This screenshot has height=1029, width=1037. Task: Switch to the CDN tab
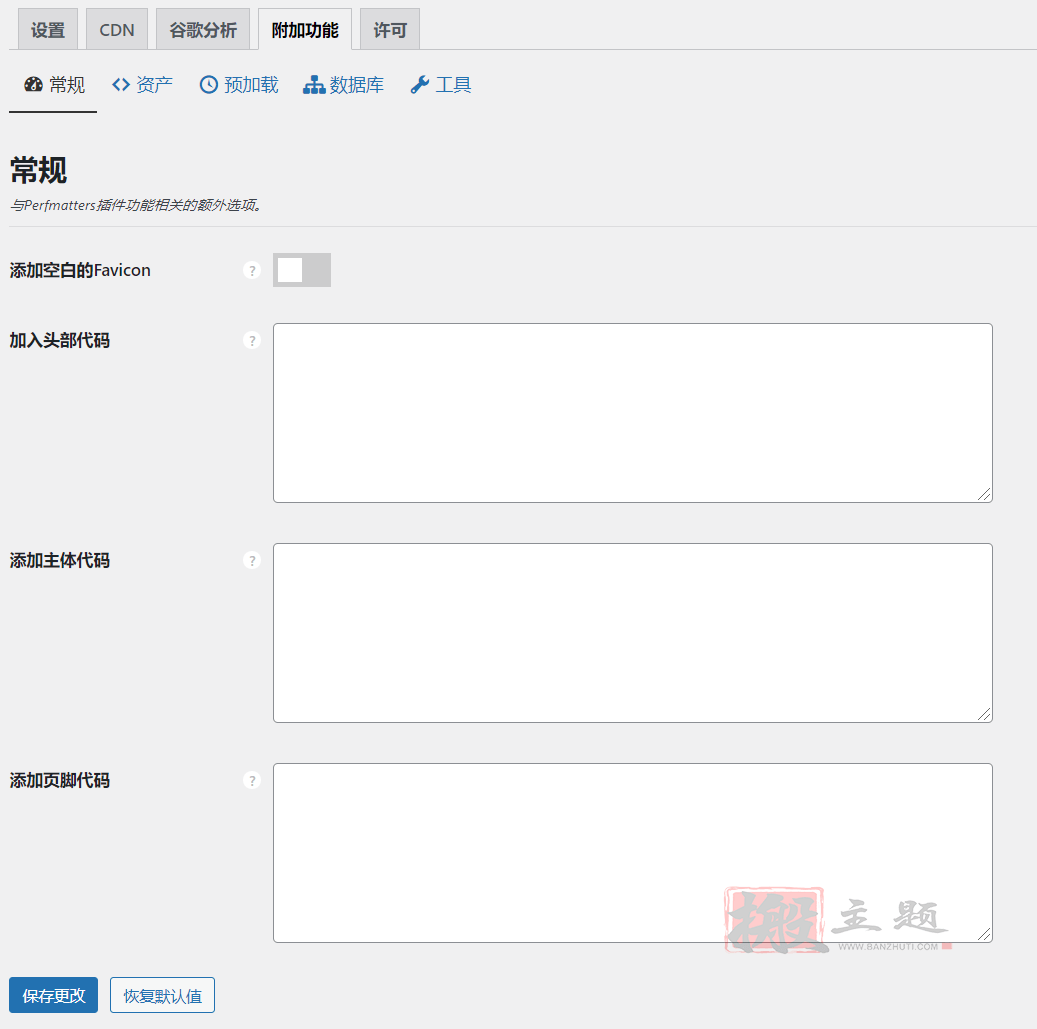(x=116, y=29)
